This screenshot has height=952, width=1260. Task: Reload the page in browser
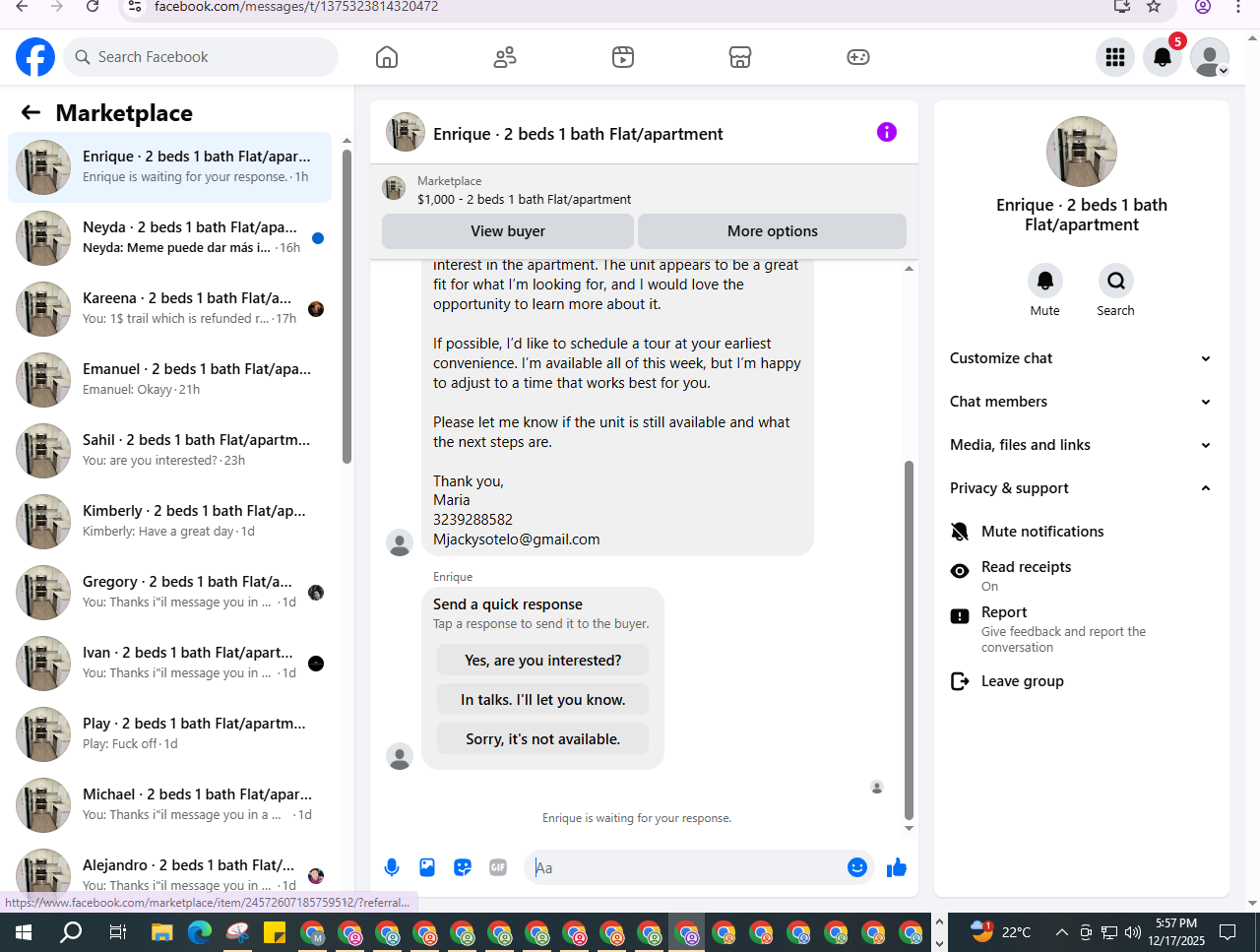click(x=93, y=6)
